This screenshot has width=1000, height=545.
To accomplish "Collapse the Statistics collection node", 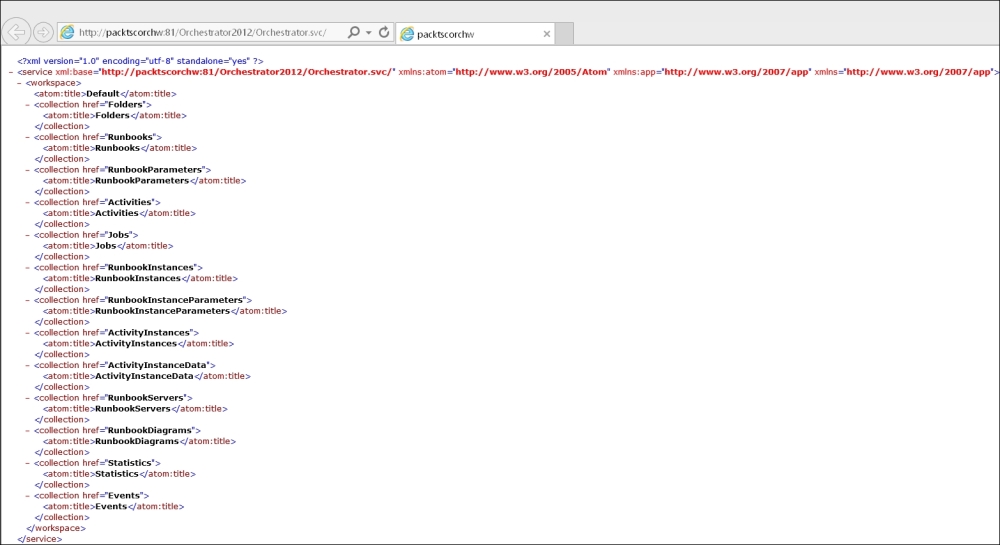I will pos(28,463).
